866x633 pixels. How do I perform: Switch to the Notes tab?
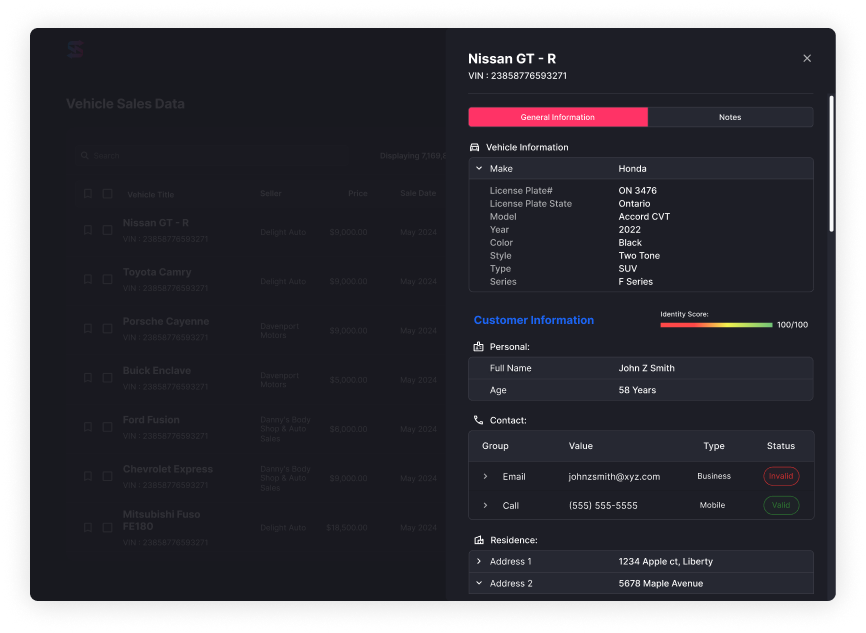[730, 117]
